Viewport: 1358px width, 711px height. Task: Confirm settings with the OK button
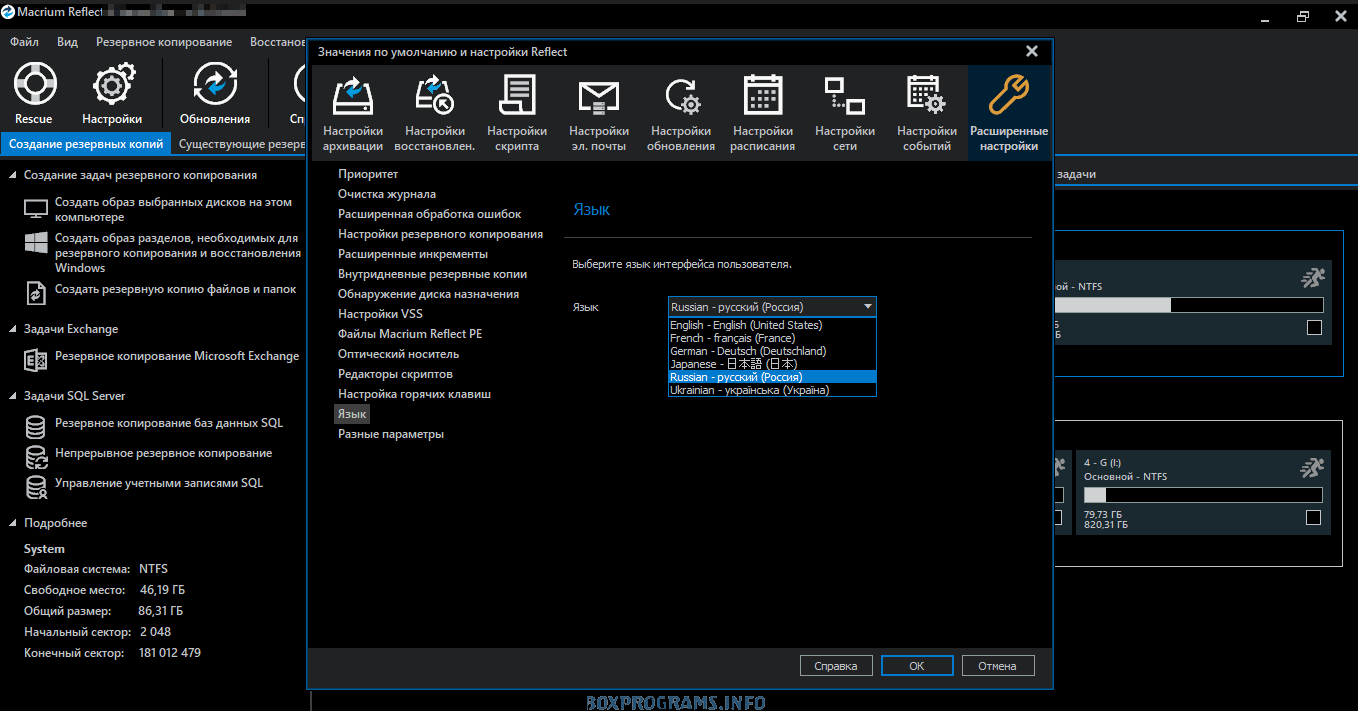pyautogui.click(x=917, y=665)
